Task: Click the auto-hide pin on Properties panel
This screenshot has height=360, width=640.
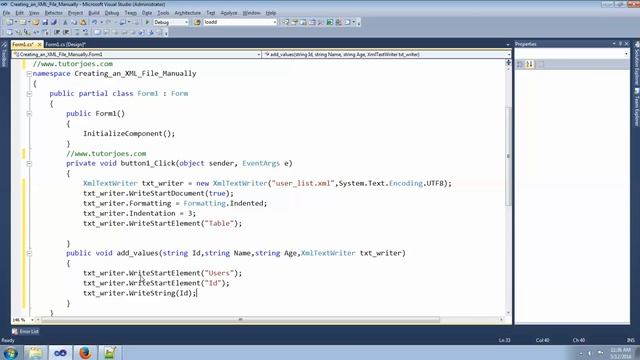Action: (620, 44)
